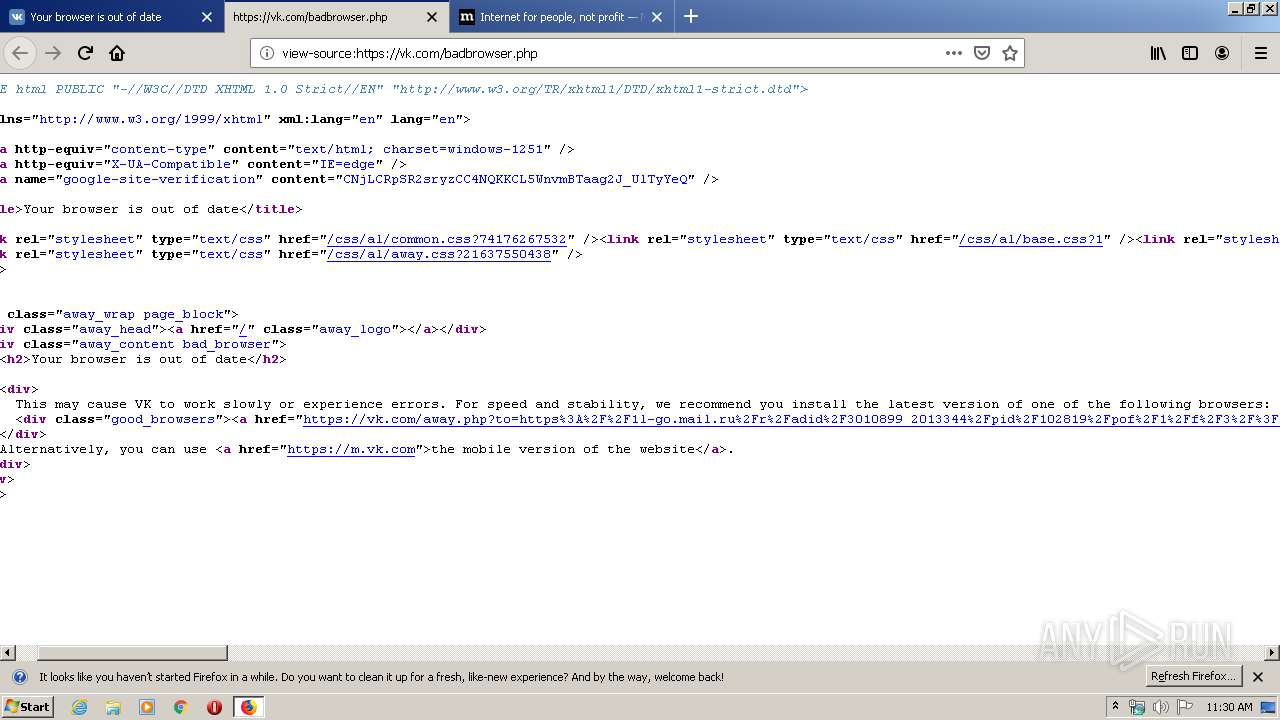Open the Action Center flag icon
The image size is (1280, 720).
1185,707
